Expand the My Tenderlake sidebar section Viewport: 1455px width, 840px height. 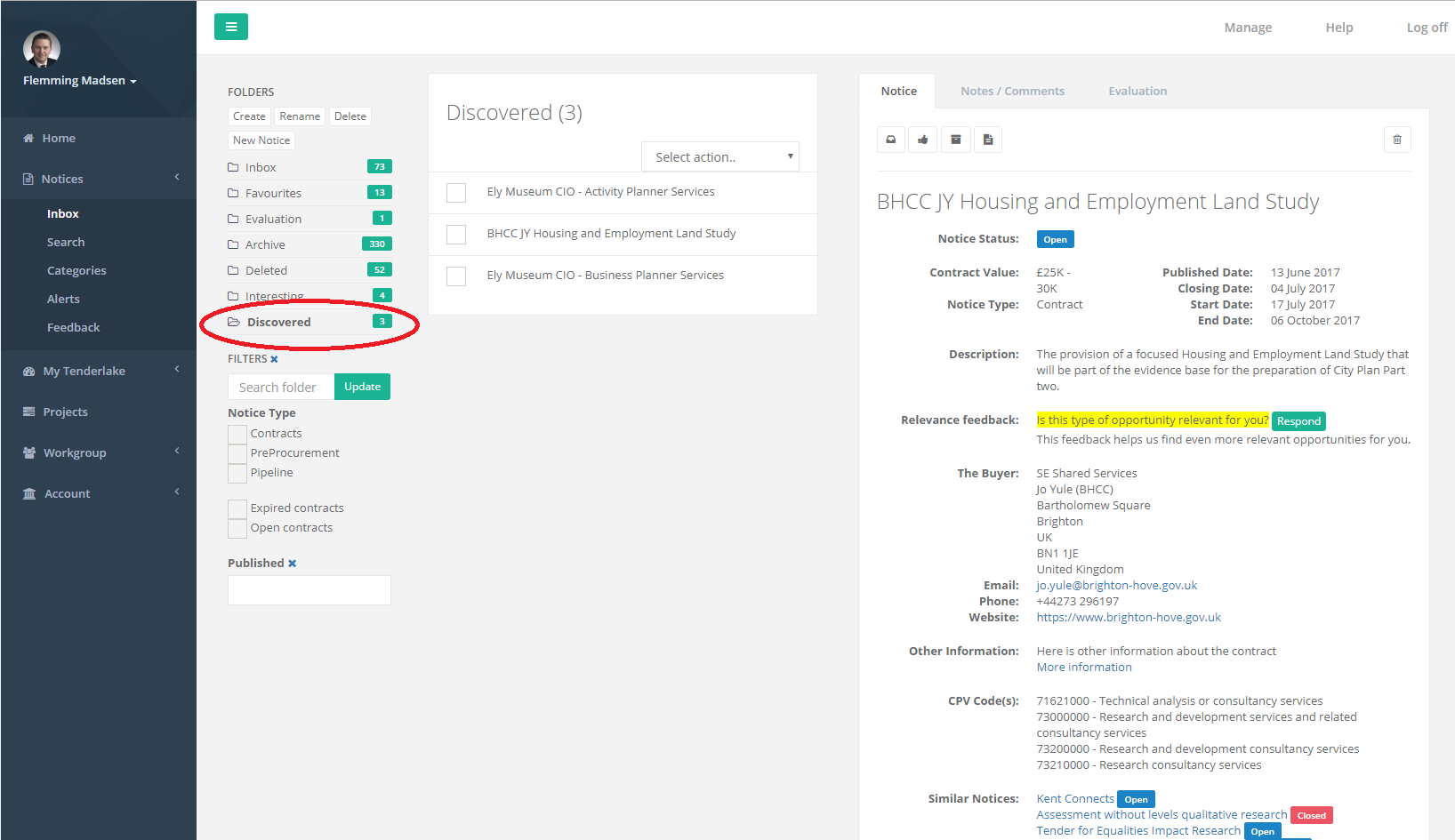click(98, 371)
